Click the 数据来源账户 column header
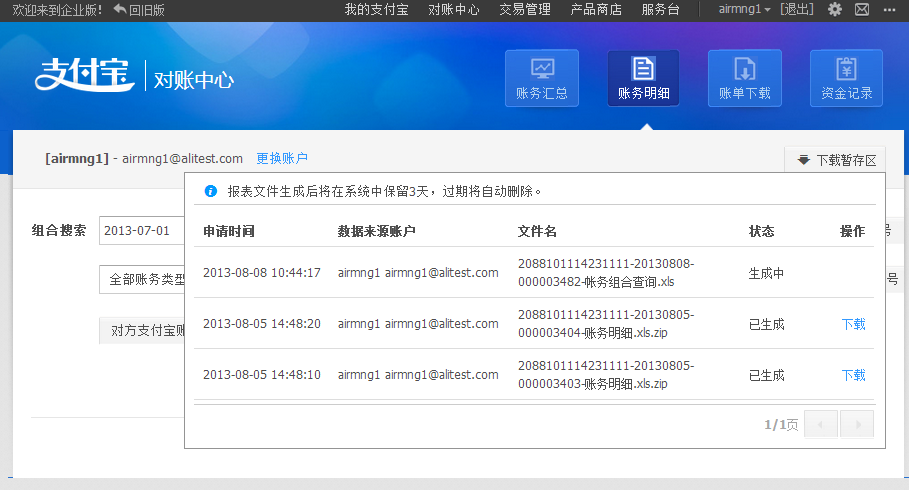909x490 pixels. pyautogui.click(x=376, y=231)
